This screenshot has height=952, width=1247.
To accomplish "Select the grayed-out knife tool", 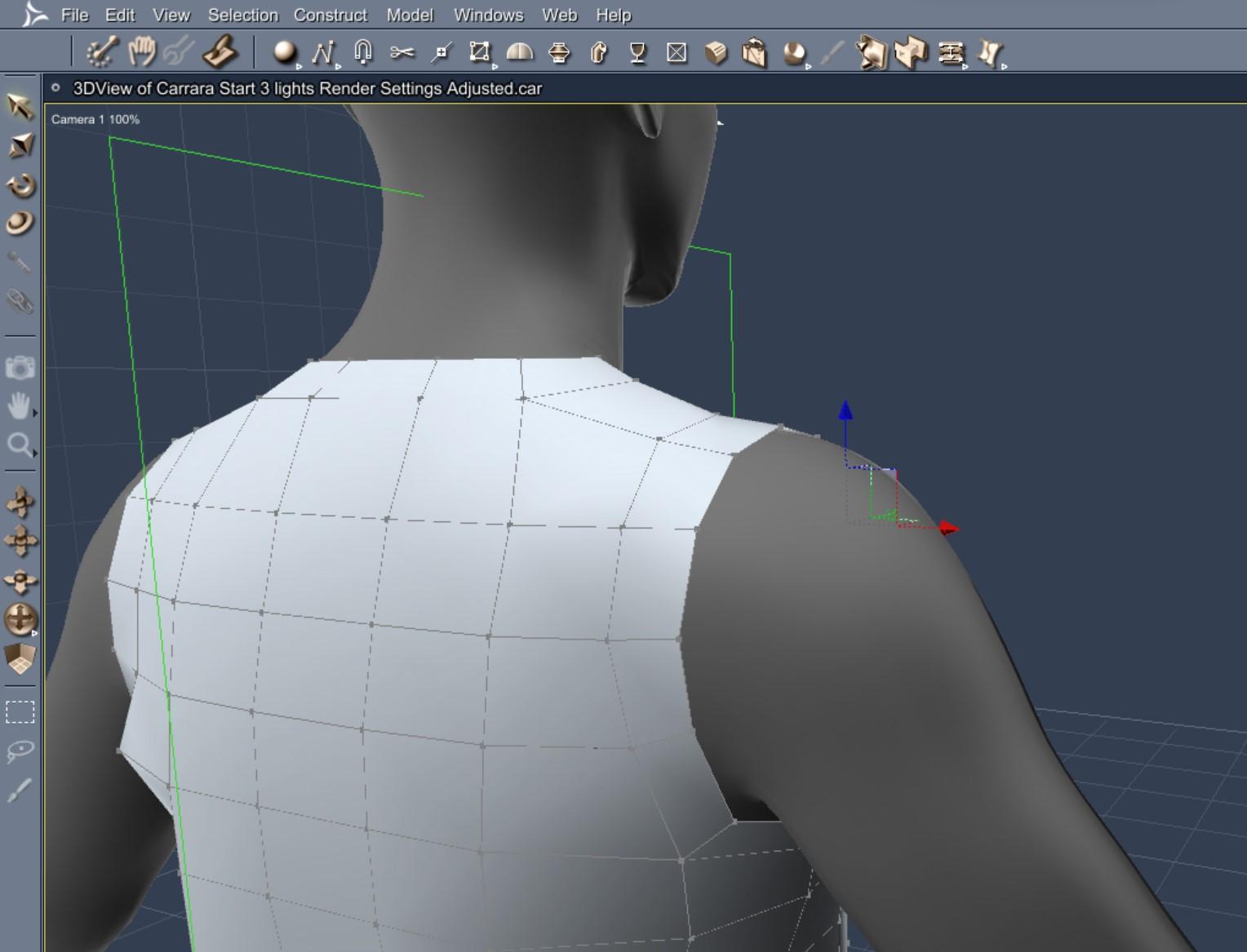I will click(832, 53).
